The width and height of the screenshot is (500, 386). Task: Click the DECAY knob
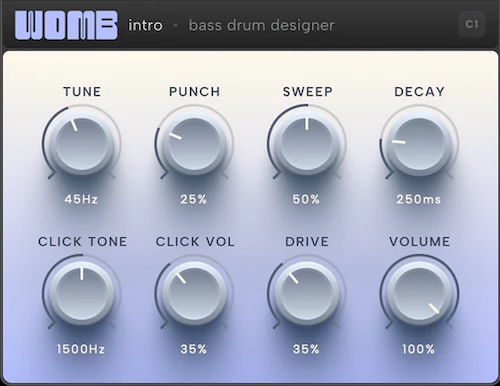point(420,144)
